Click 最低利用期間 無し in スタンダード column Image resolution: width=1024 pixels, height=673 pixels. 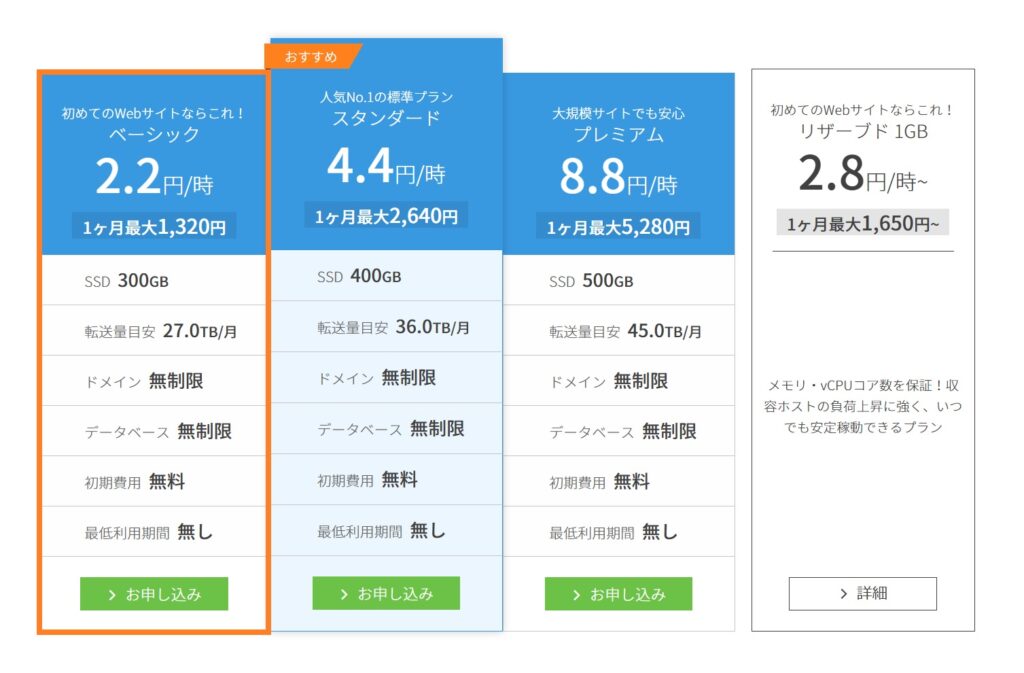click(386, 530)
